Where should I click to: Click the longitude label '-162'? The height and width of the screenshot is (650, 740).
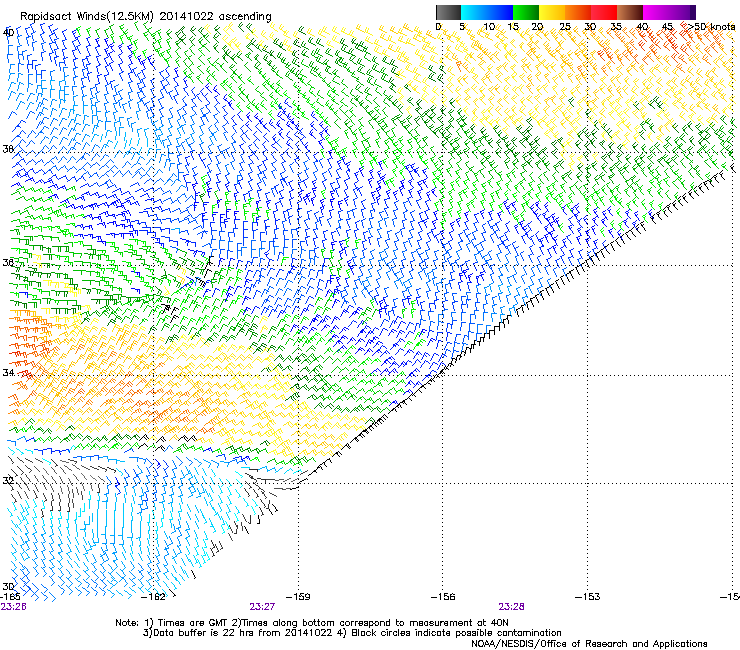point(154,597)
